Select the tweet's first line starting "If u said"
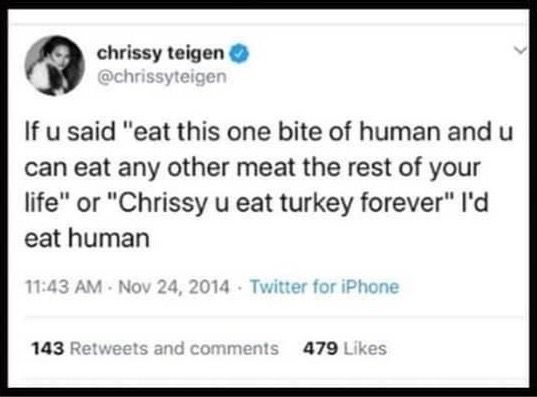 click(x=268, y=131)
